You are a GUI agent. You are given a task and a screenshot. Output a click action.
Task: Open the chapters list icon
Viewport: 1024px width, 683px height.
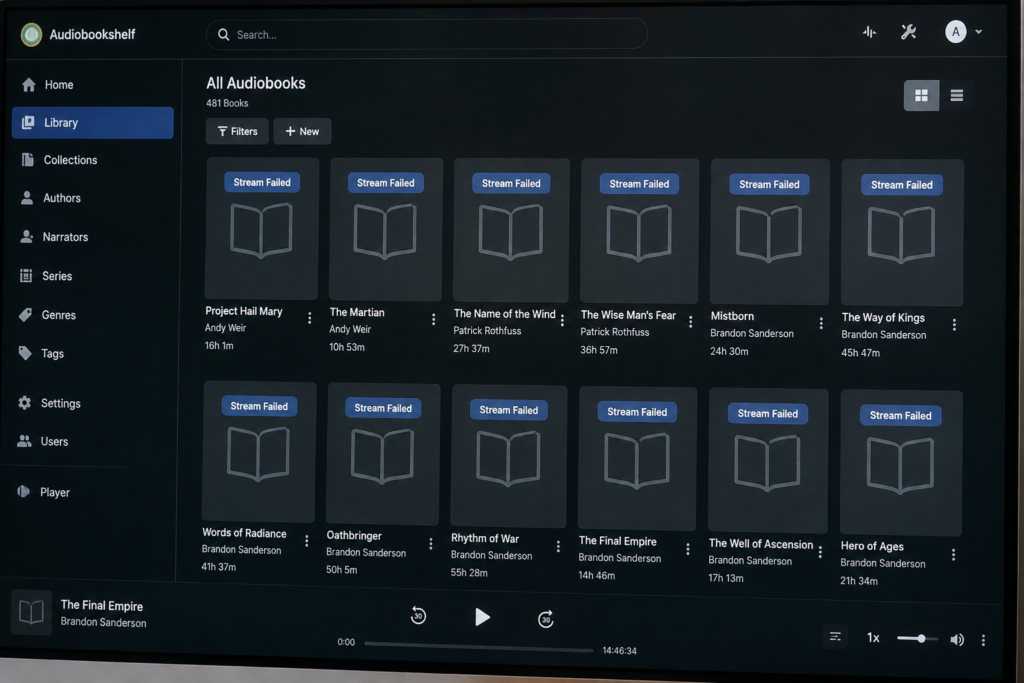point(835,637)
